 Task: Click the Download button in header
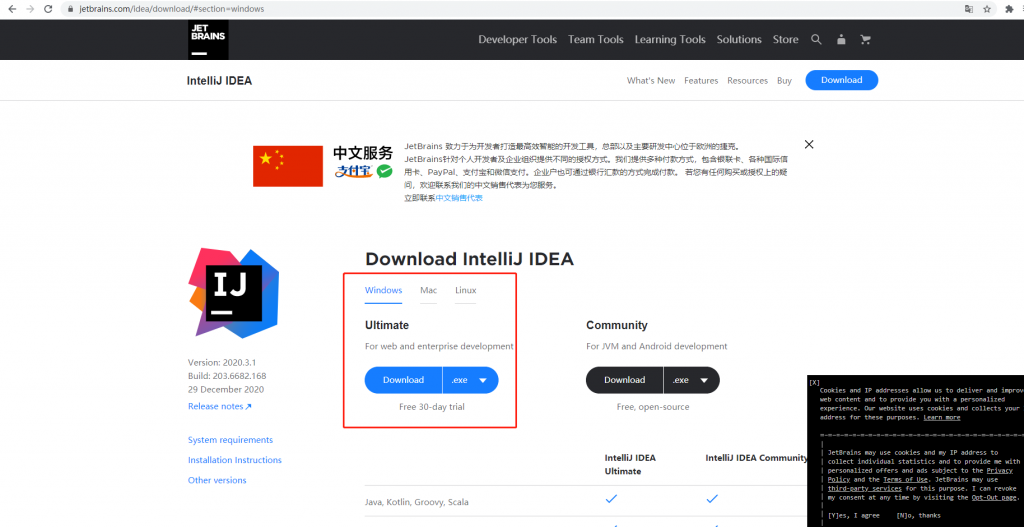pyautogui.click(x=842, y=80)
